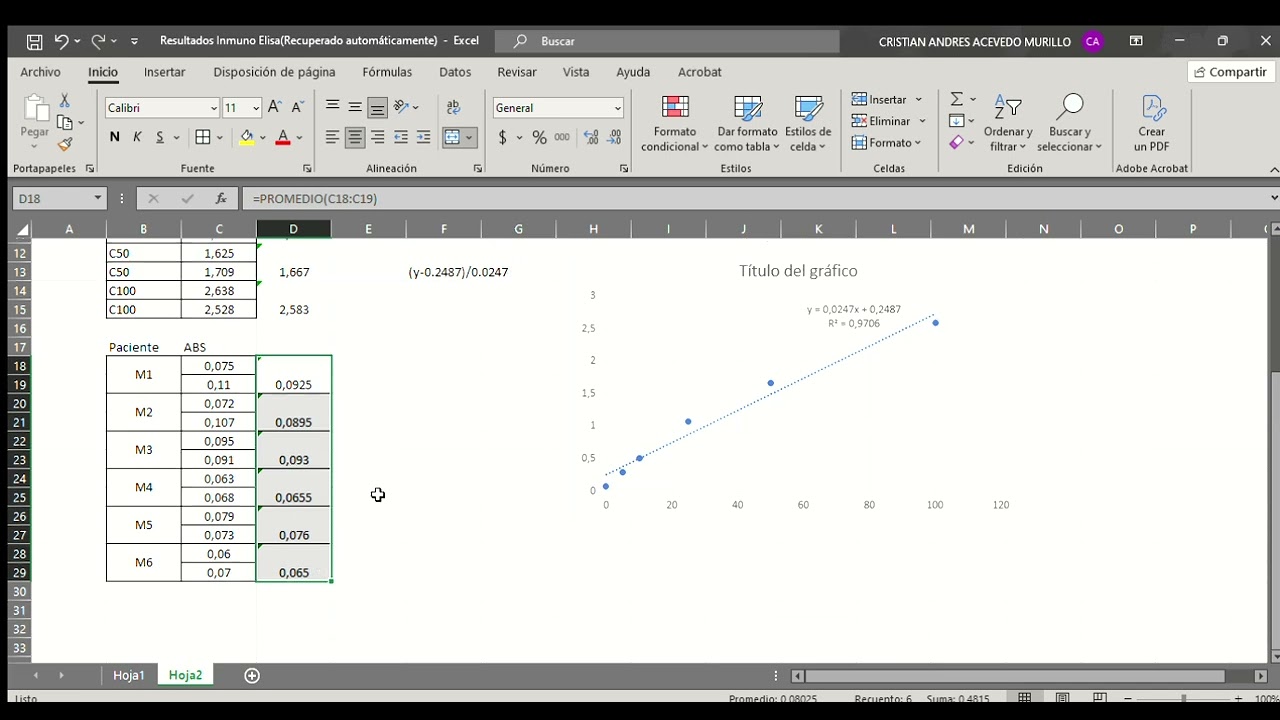Click the AutoSum sigma icon
The height and width of the screenshot is (720, 1280).
(x=957, y=99)
